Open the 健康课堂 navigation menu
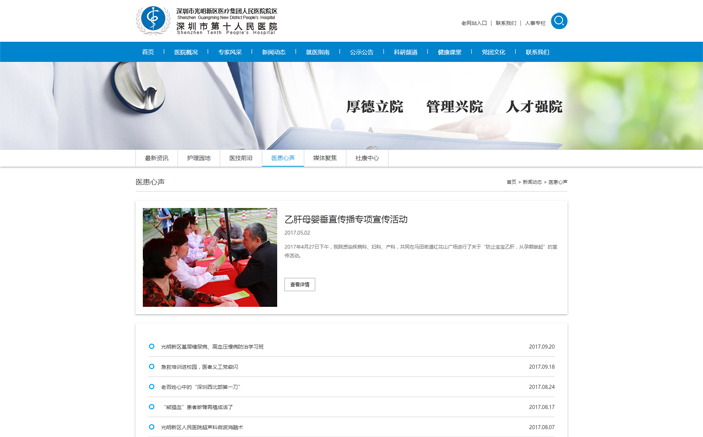703x437 pixels. (x=450, y=52)
